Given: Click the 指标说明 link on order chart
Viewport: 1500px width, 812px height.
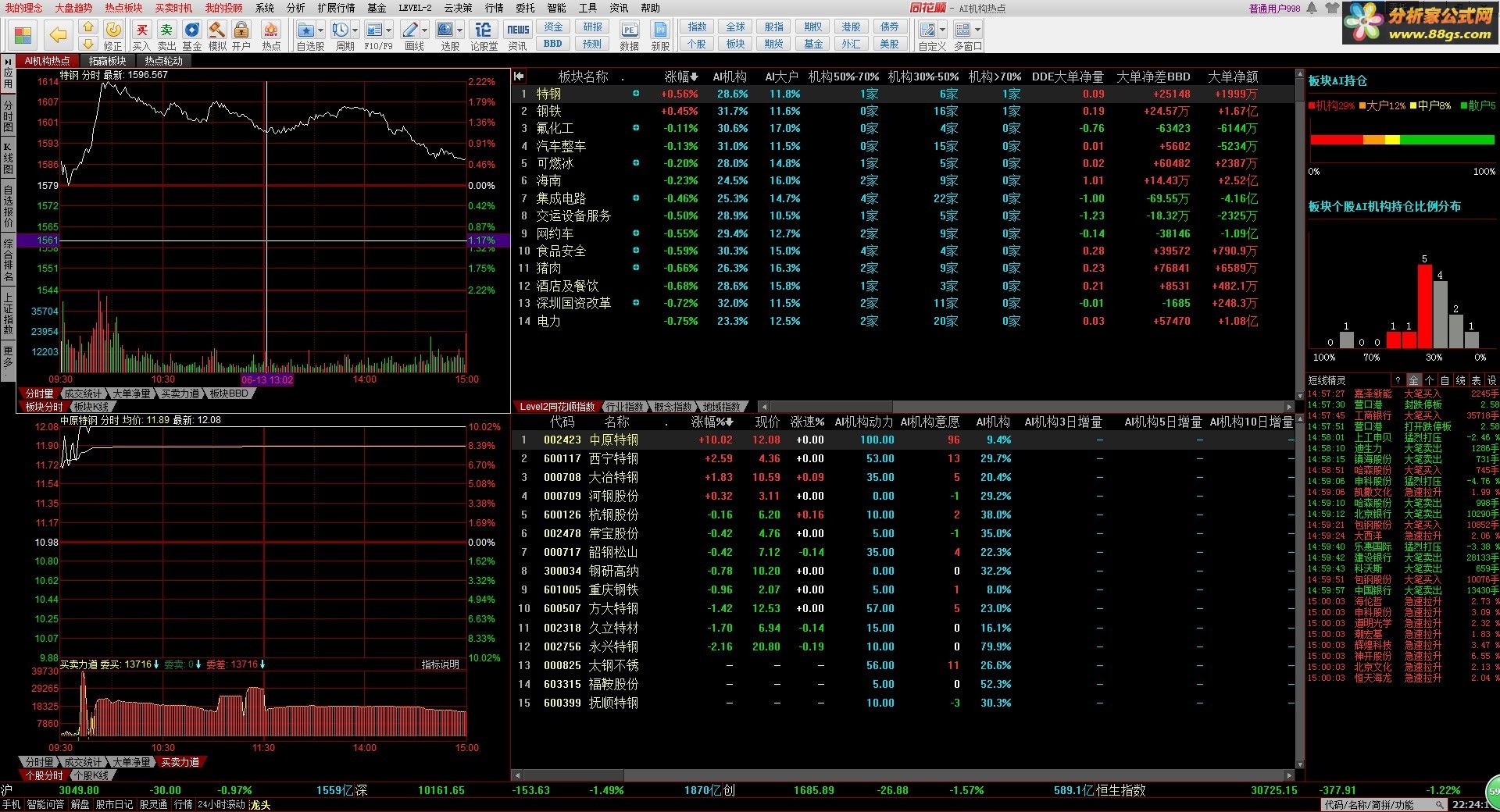Looking at the screenshot, I should click(x=440, y=664).
